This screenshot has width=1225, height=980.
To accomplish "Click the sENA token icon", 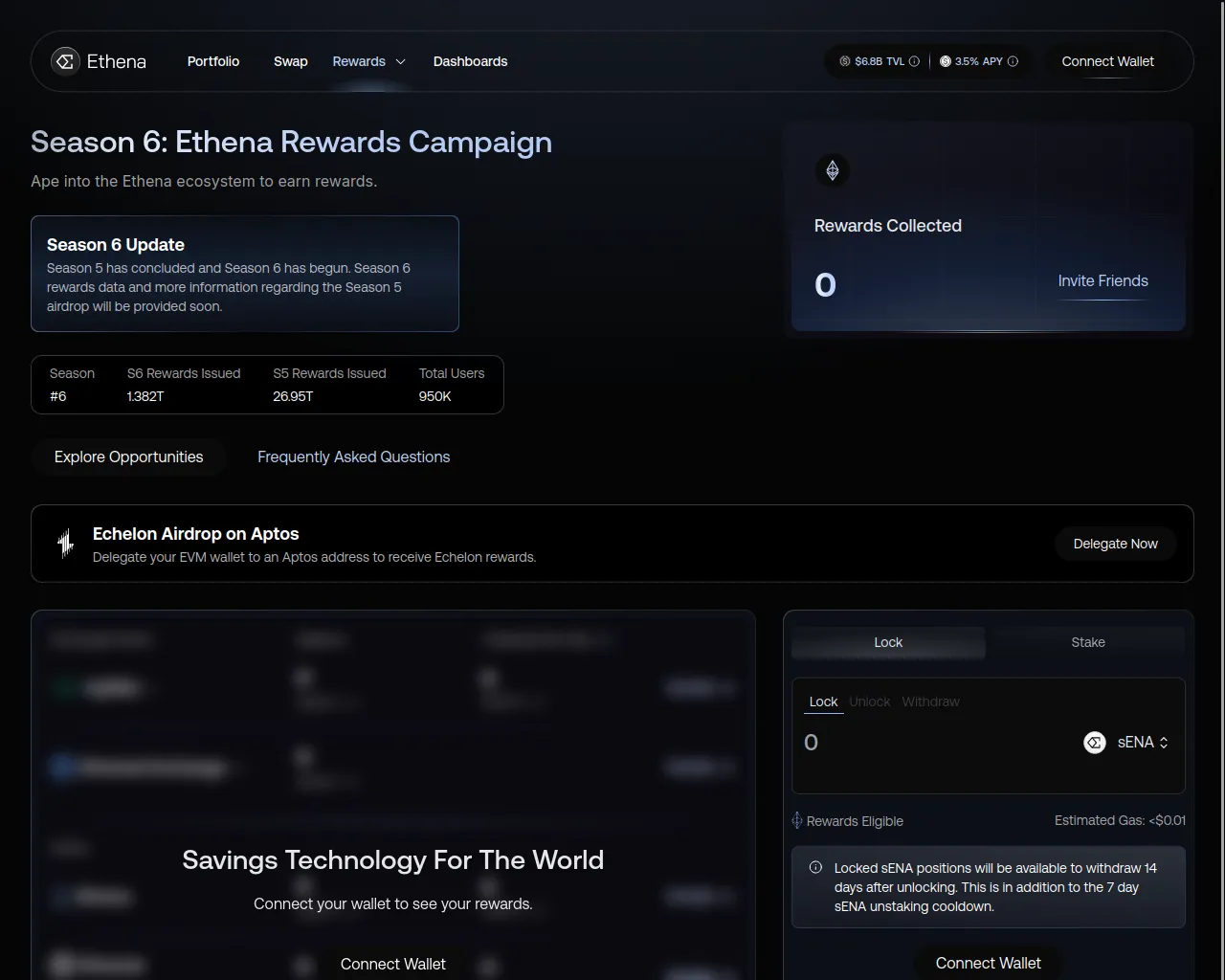I will click(1095, 743).
